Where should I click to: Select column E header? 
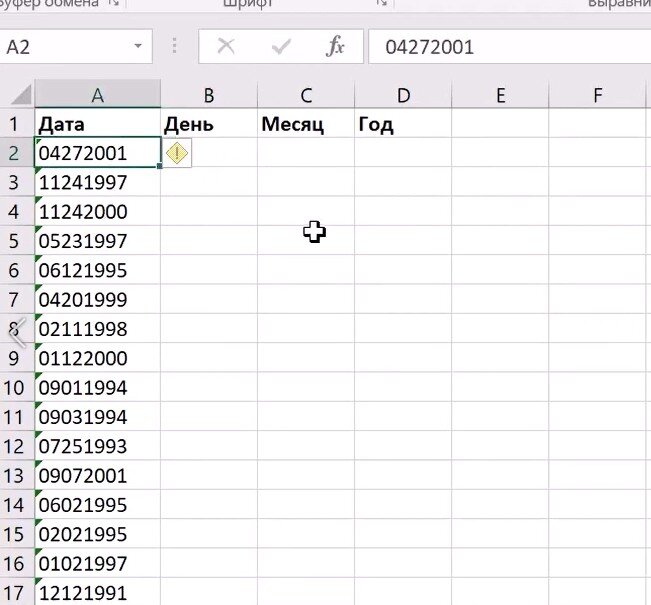[500, 95]
